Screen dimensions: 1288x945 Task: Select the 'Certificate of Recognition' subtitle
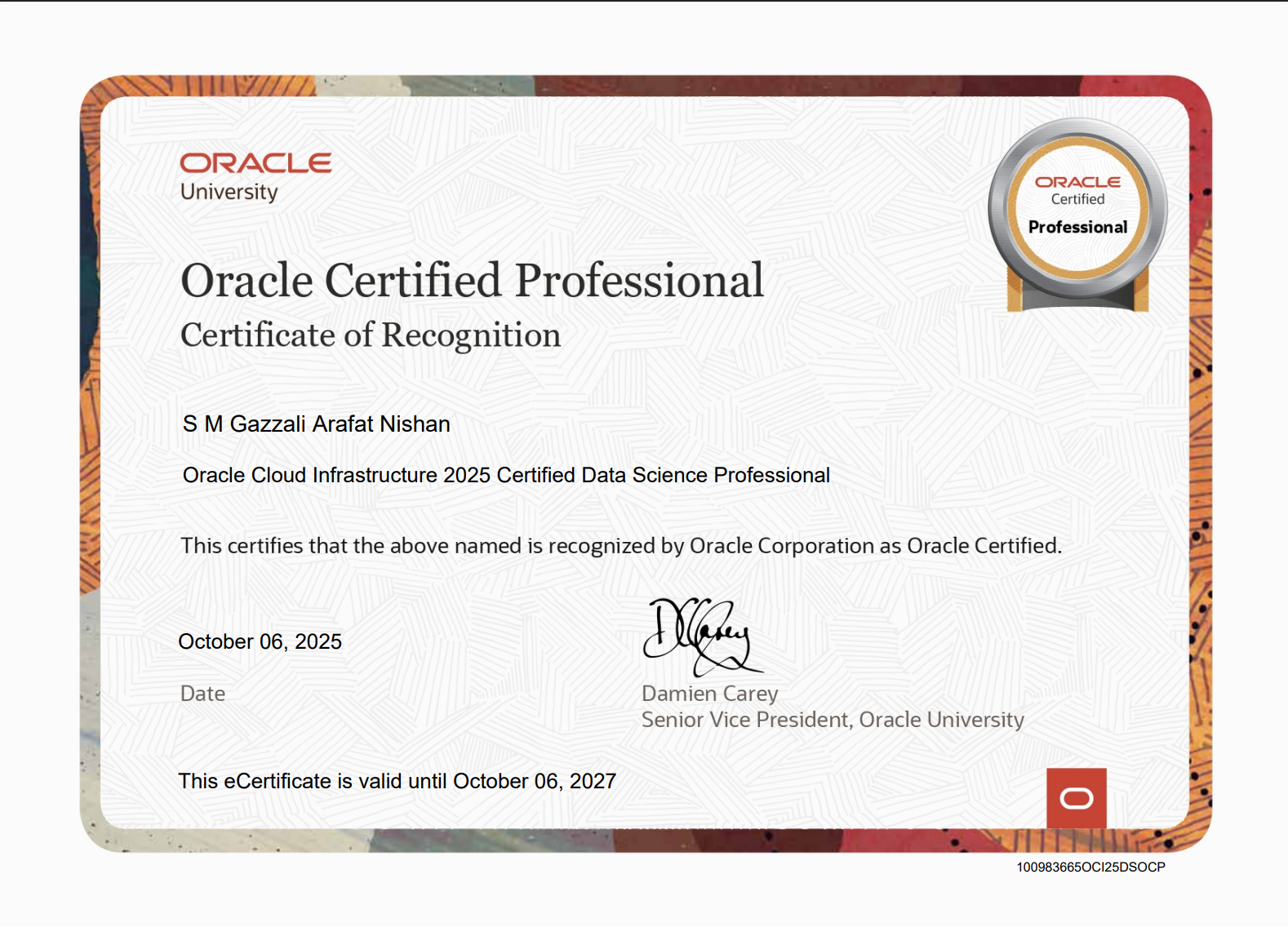click(x=371, y=335)
